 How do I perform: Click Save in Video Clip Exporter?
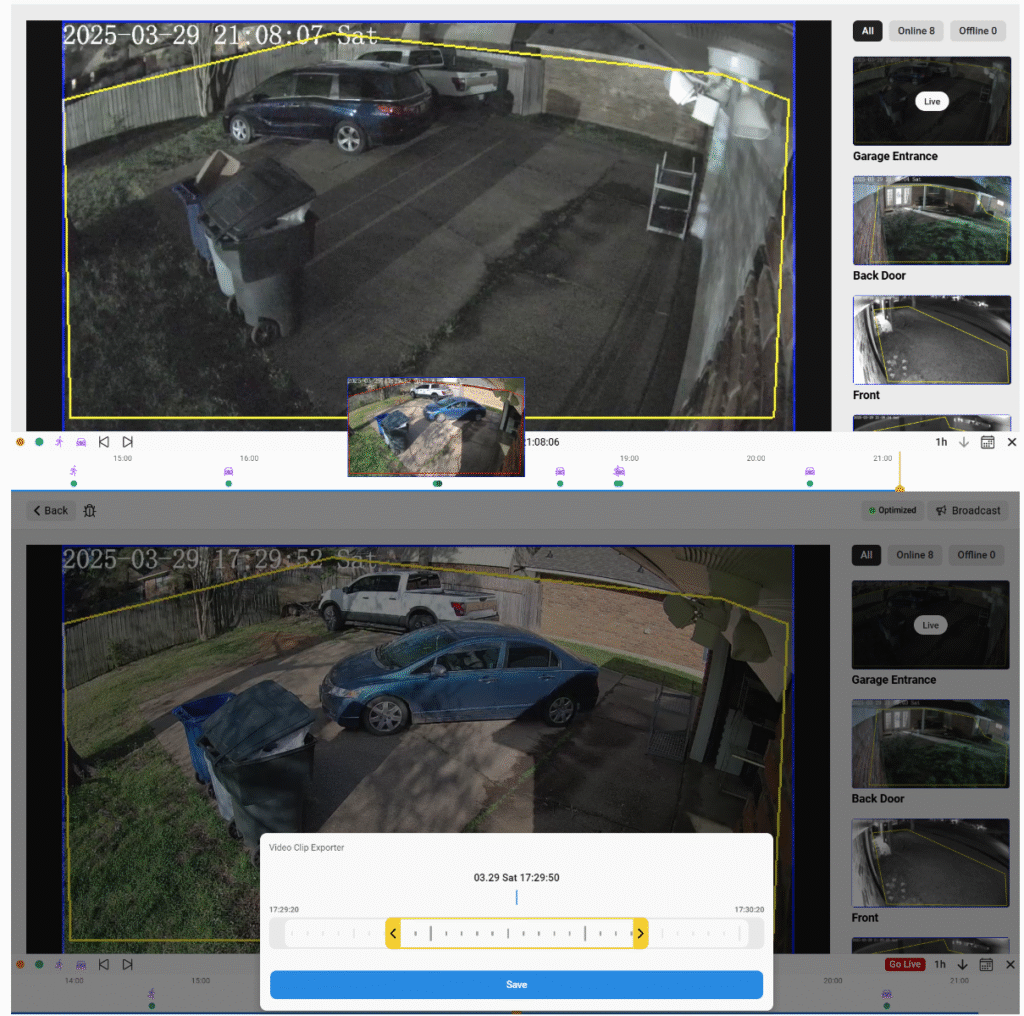click(516, 984)
